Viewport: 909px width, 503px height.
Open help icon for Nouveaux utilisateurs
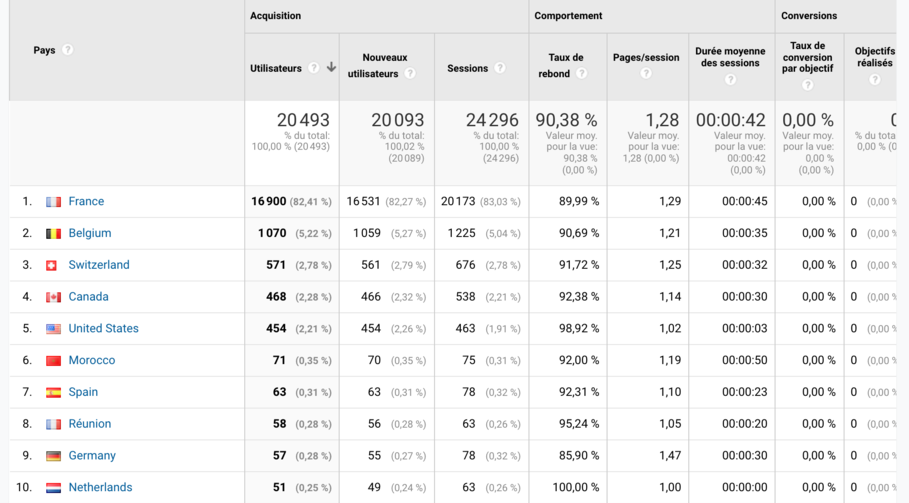click(x=410, y=74)
